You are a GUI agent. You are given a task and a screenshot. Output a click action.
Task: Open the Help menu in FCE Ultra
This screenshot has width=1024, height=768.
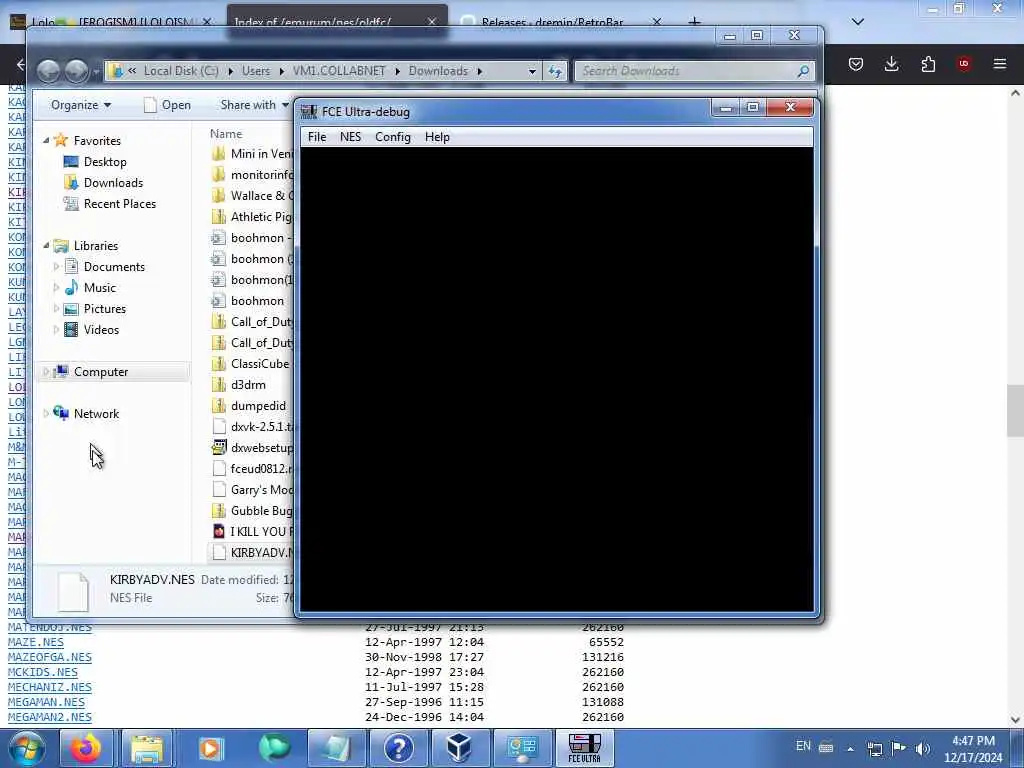tap(437, 137)
